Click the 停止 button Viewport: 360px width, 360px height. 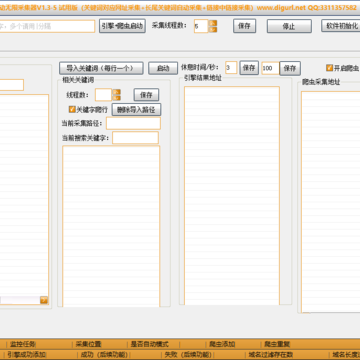tap(289, 26)
